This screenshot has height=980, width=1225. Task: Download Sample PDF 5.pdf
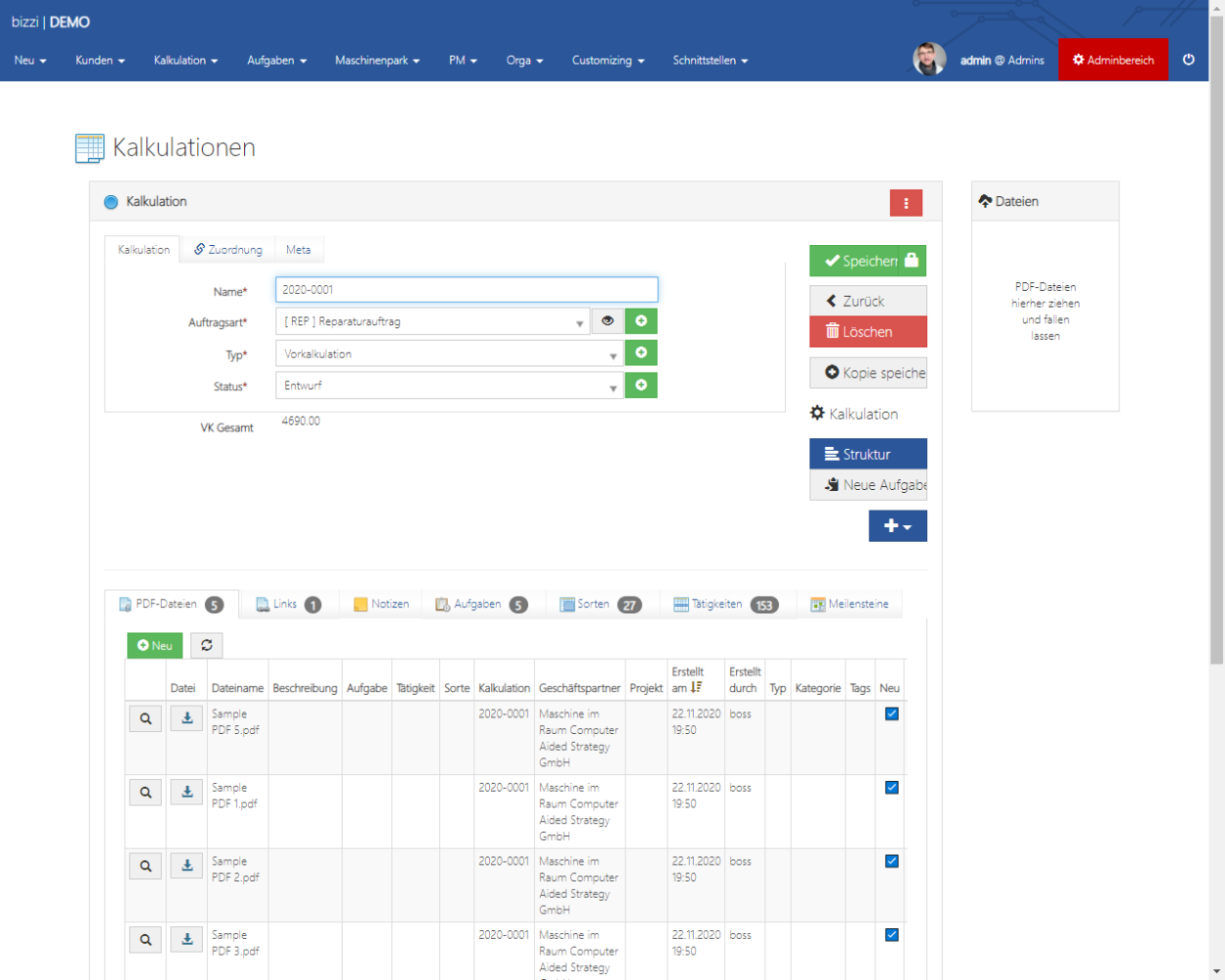coord(187,718)
